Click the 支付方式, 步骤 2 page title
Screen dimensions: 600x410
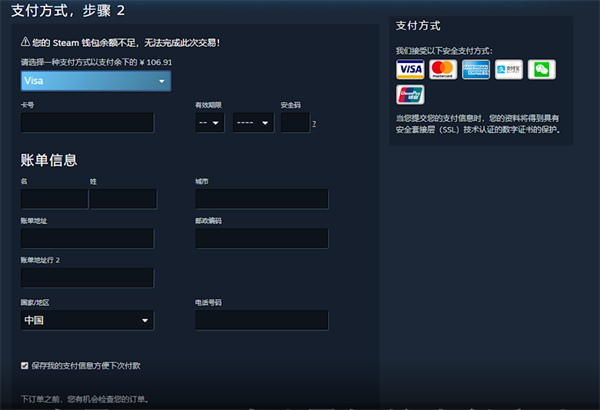click(68, 10)
